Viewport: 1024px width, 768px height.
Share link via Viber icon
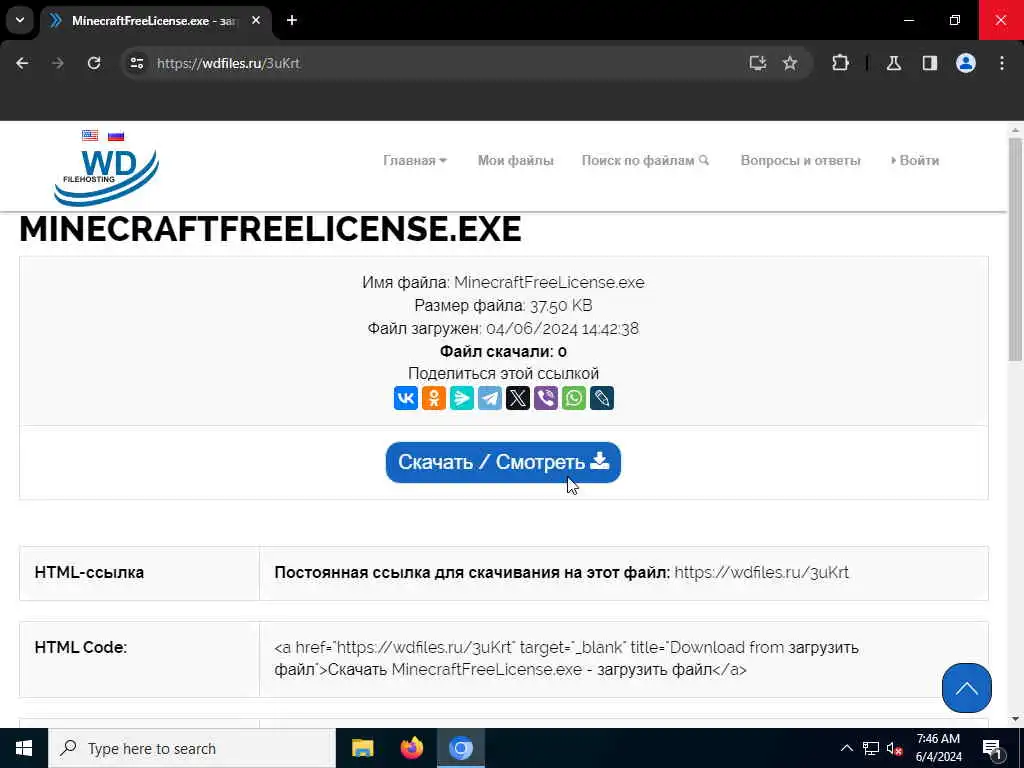point(546,398)
